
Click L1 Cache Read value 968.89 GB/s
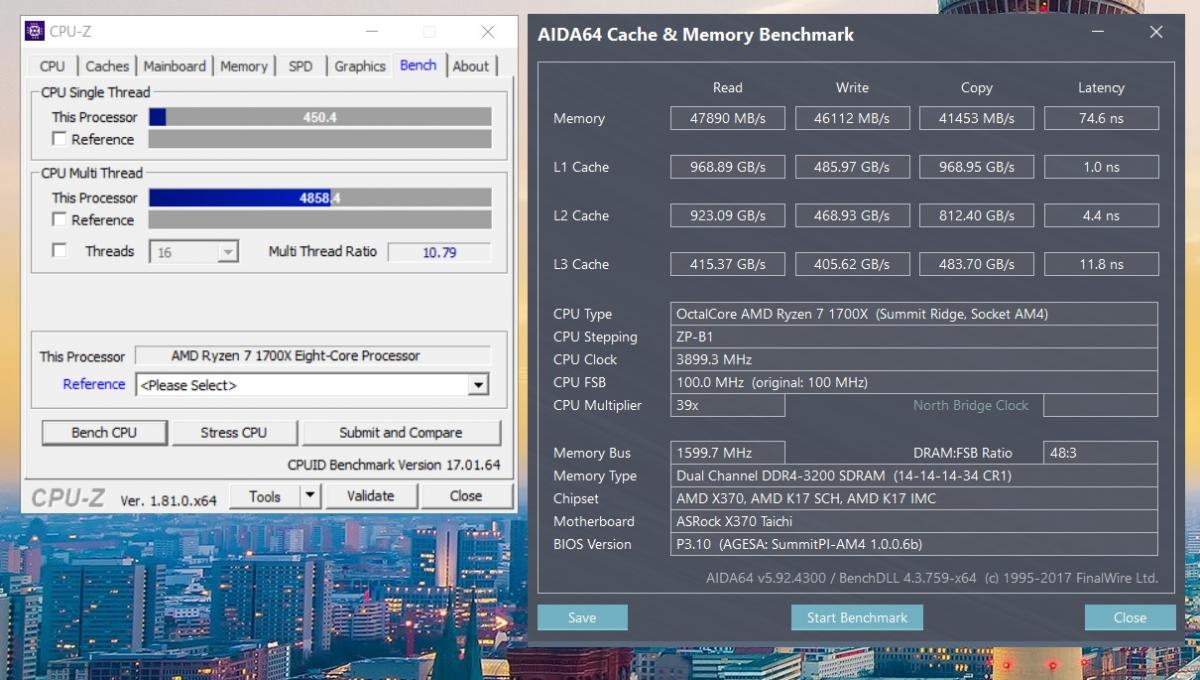click(728, 167)
